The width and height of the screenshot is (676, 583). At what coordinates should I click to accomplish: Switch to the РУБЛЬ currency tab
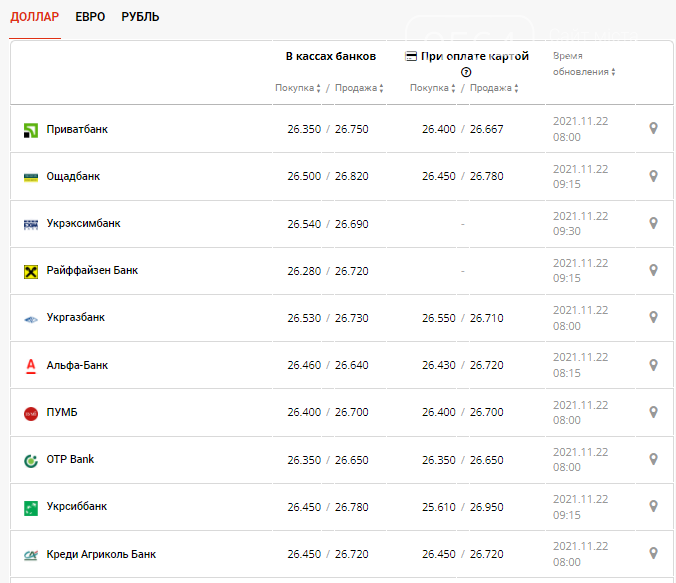[x=140, y=17]
